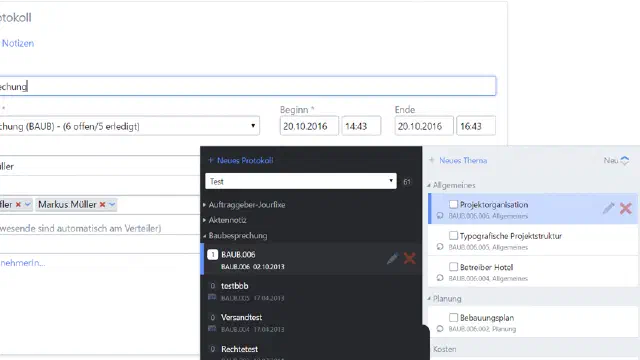Click comment icon under Typografische Projektstruktur
This screenshot has height=360, width=640.
click(440, 247)
